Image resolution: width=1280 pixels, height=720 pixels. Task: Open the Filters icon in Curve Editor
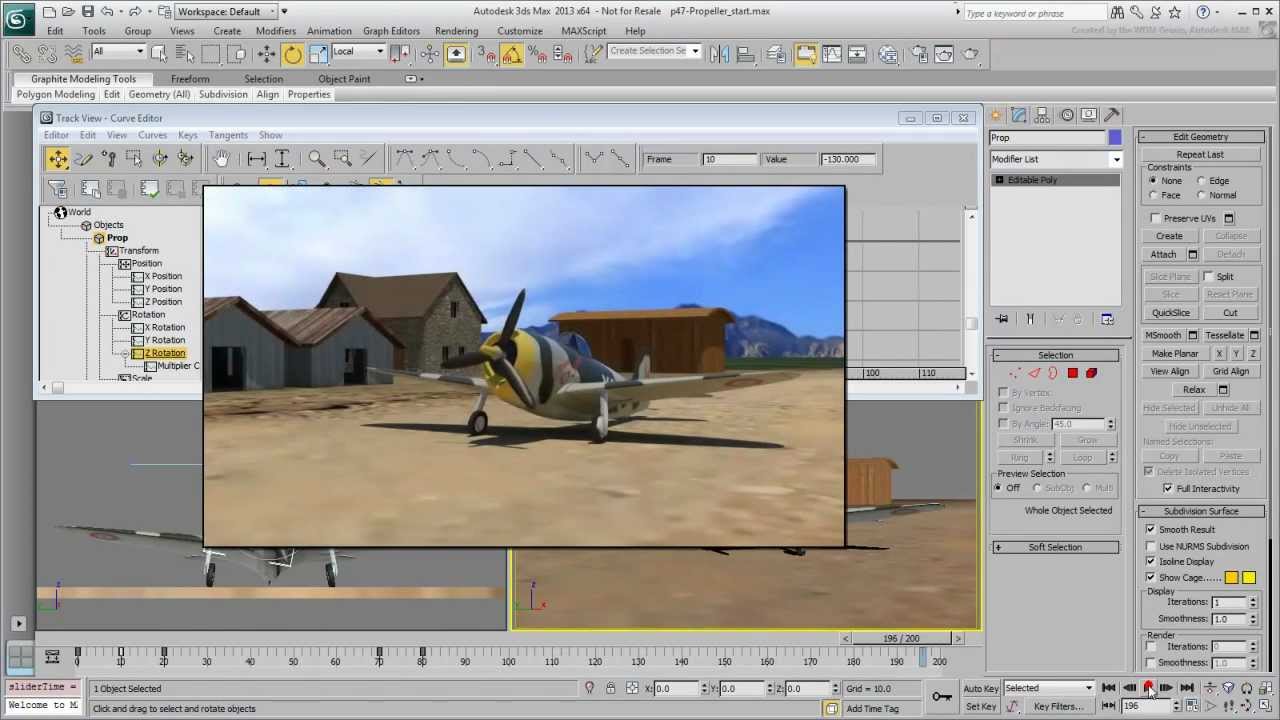[x=58, y=189]
